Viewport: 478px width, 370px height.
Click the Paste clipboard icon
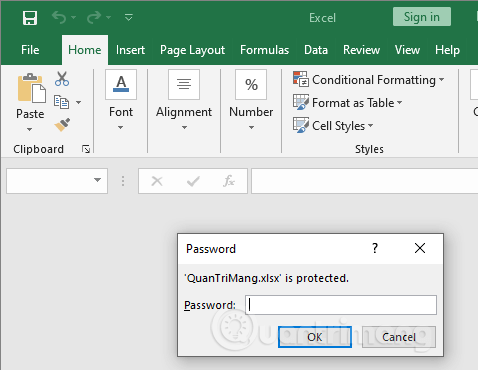click(31, 88)
